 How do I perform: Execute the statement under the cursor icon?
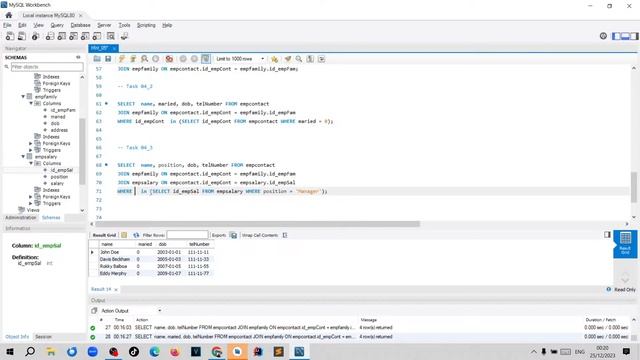[133, 59]
